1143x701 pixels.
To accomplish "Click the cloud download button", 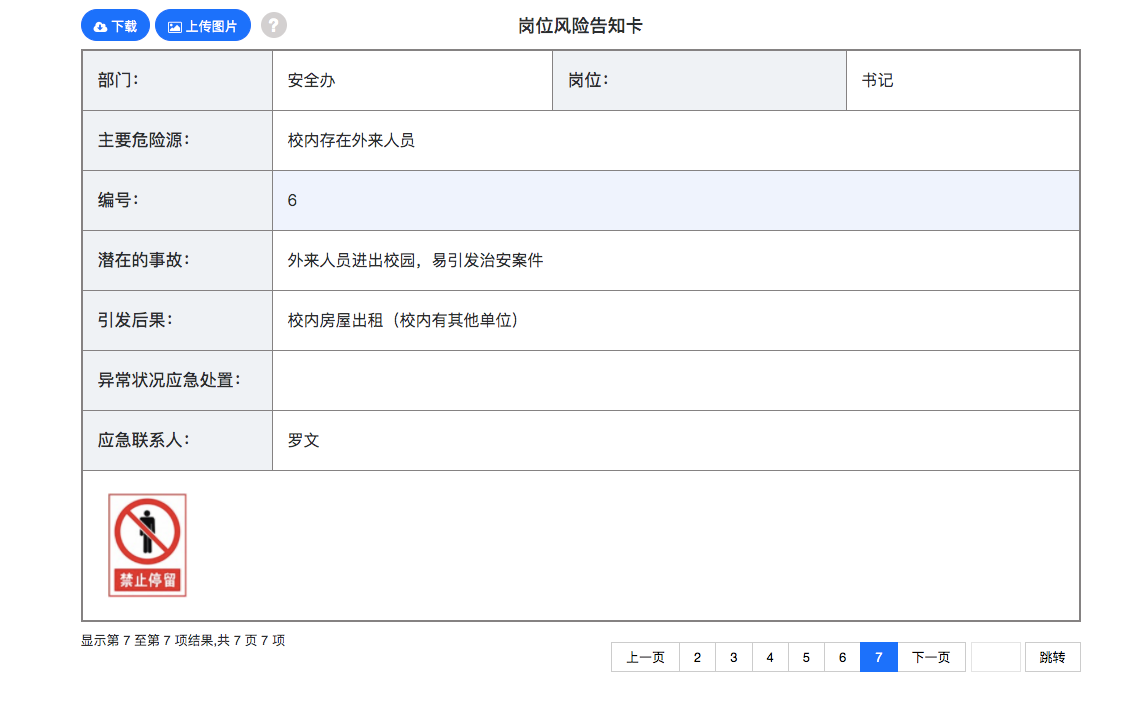I will [x=115, y=26].
